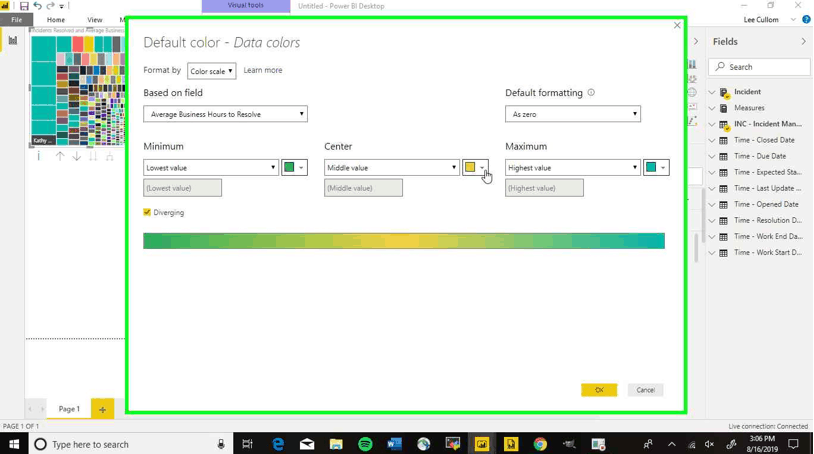Expand the Time - Due Date table

[x=712, y=156]
